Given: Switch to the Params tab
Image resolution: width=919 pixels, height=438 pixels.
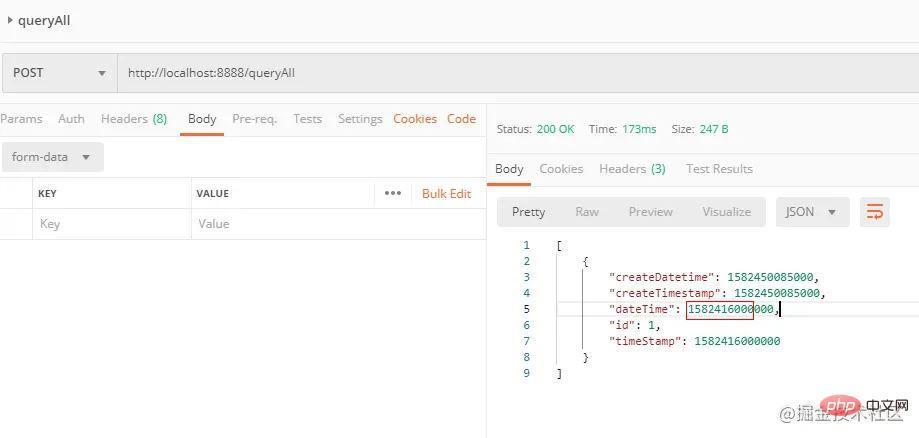Looking at the screenshot, I should tap(21, 119).
